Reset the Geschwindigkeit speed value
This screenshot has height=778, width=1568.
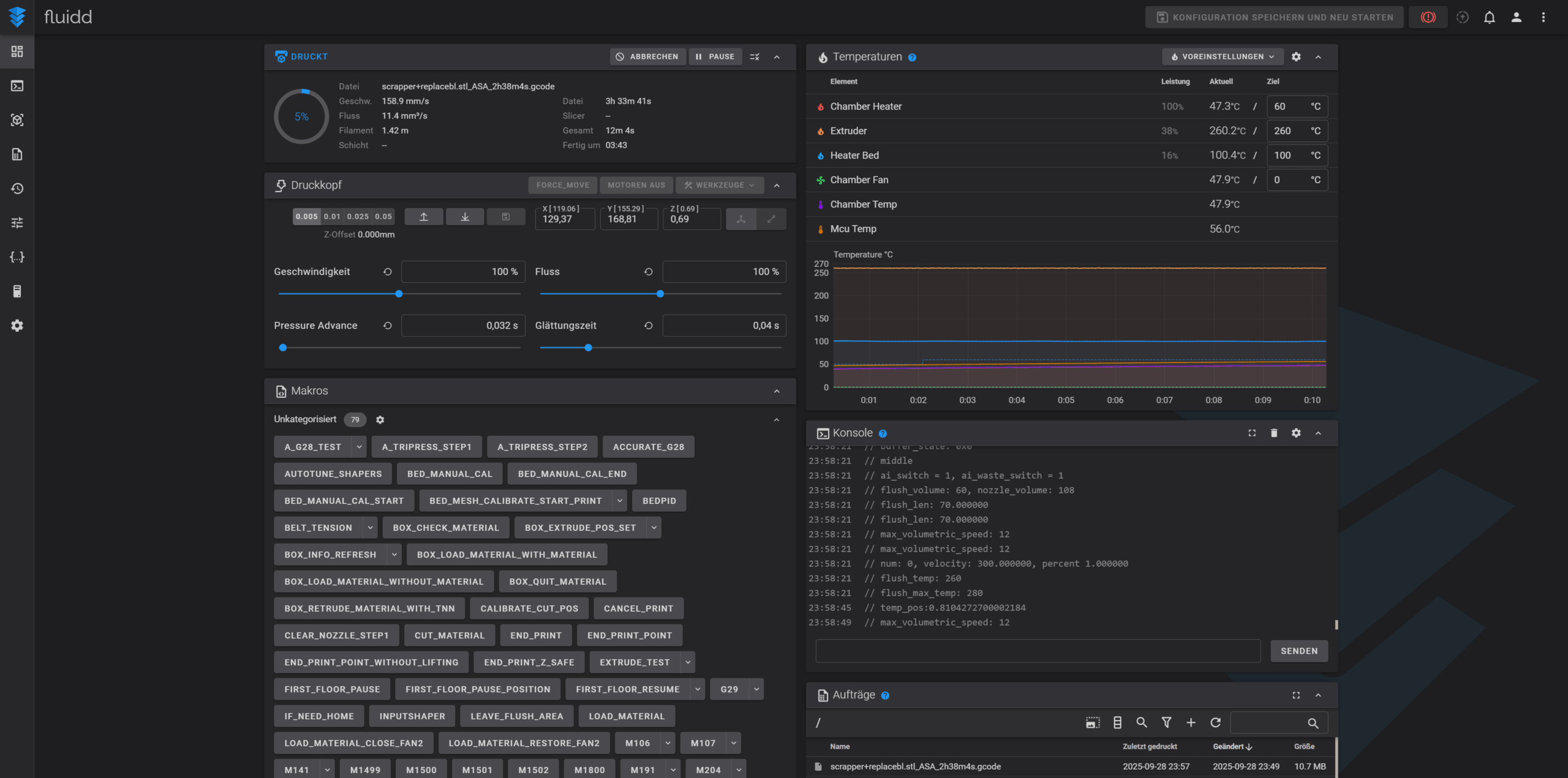[388, 272]
